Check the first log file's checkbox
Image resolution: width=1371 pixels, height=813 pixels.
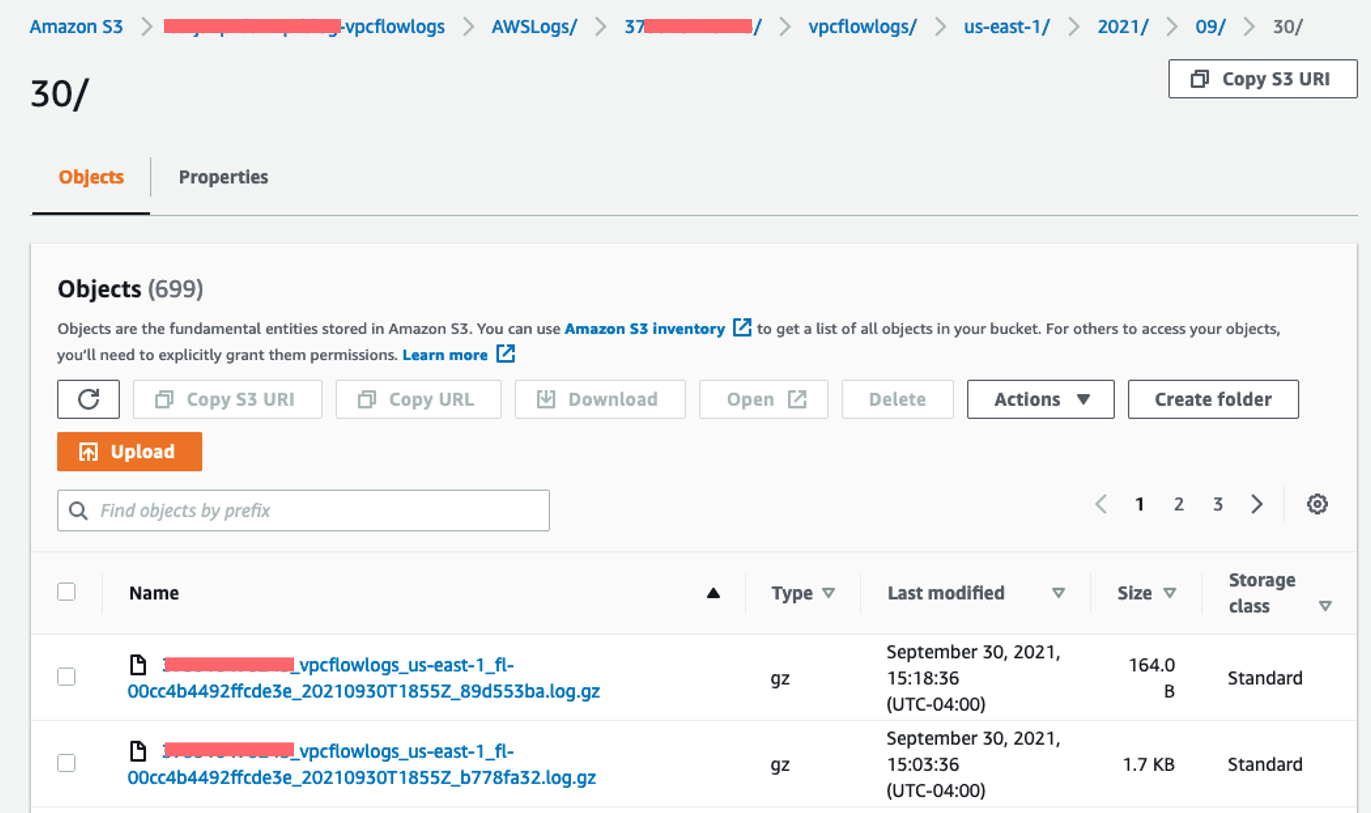[x=66, y=676]
